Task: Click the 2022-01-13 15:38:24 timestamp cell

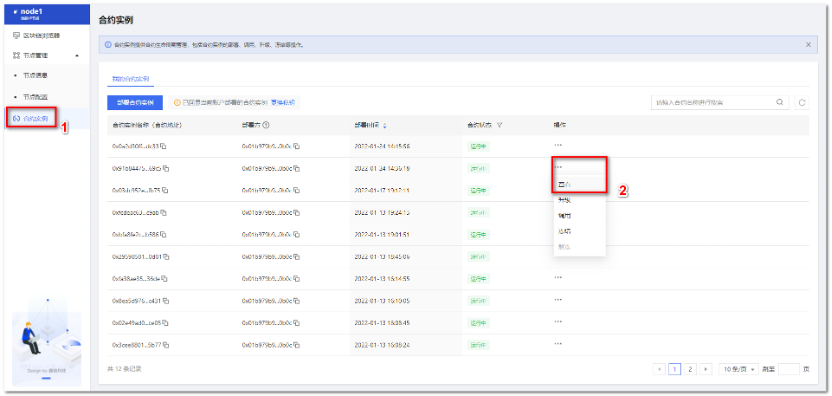Action: (382, 345)
